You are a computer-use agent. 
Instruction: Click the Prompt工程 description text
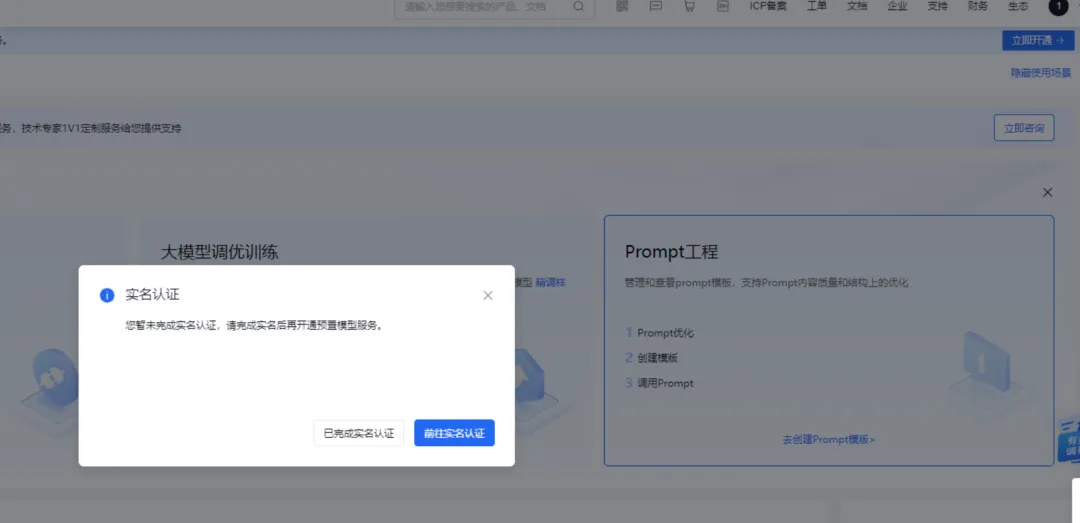tap(767, 283)
